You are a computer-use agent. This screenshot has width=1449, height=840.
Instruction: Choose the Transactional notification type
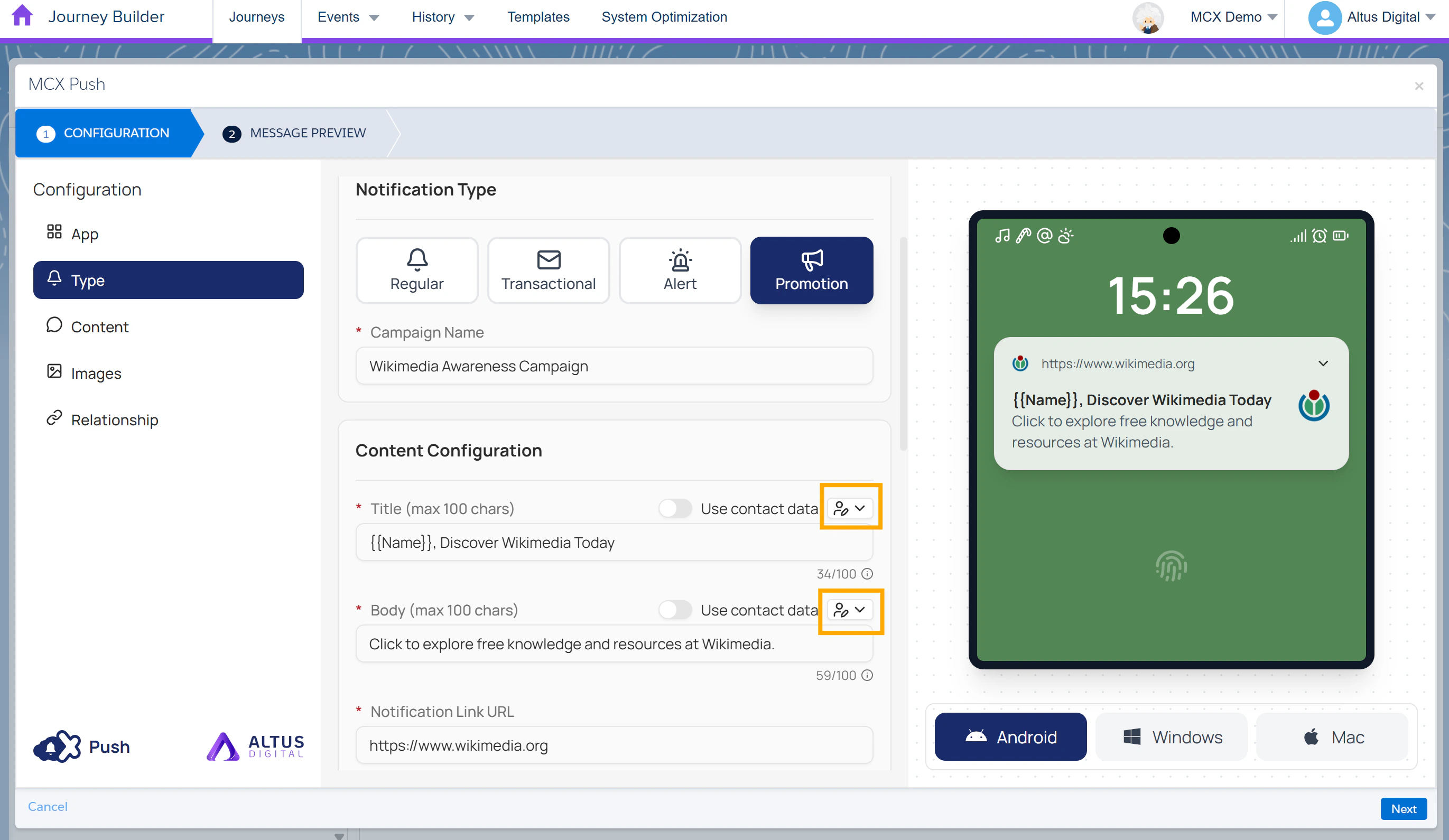(548, 270)
